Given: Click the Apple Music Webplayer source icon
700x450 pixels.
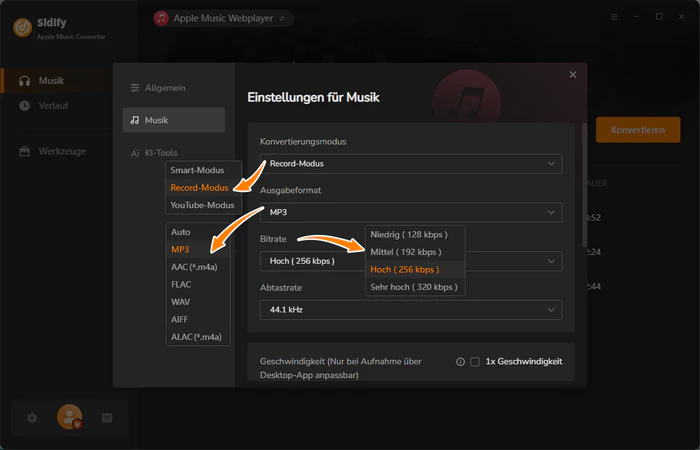Looking at the screenshot, I should click(x=161, y=18).
